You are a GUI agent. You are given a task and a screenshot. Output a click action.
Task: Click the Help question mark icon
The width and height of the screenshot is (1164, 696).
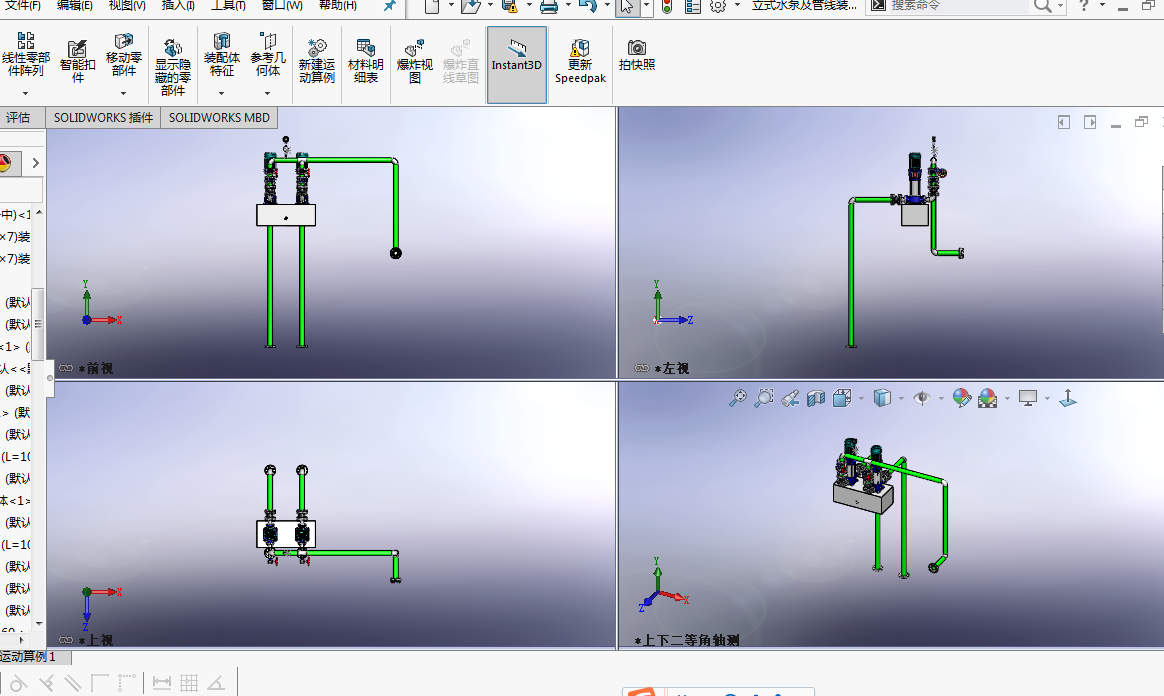pyautogui.click(x=1084, y=6)
